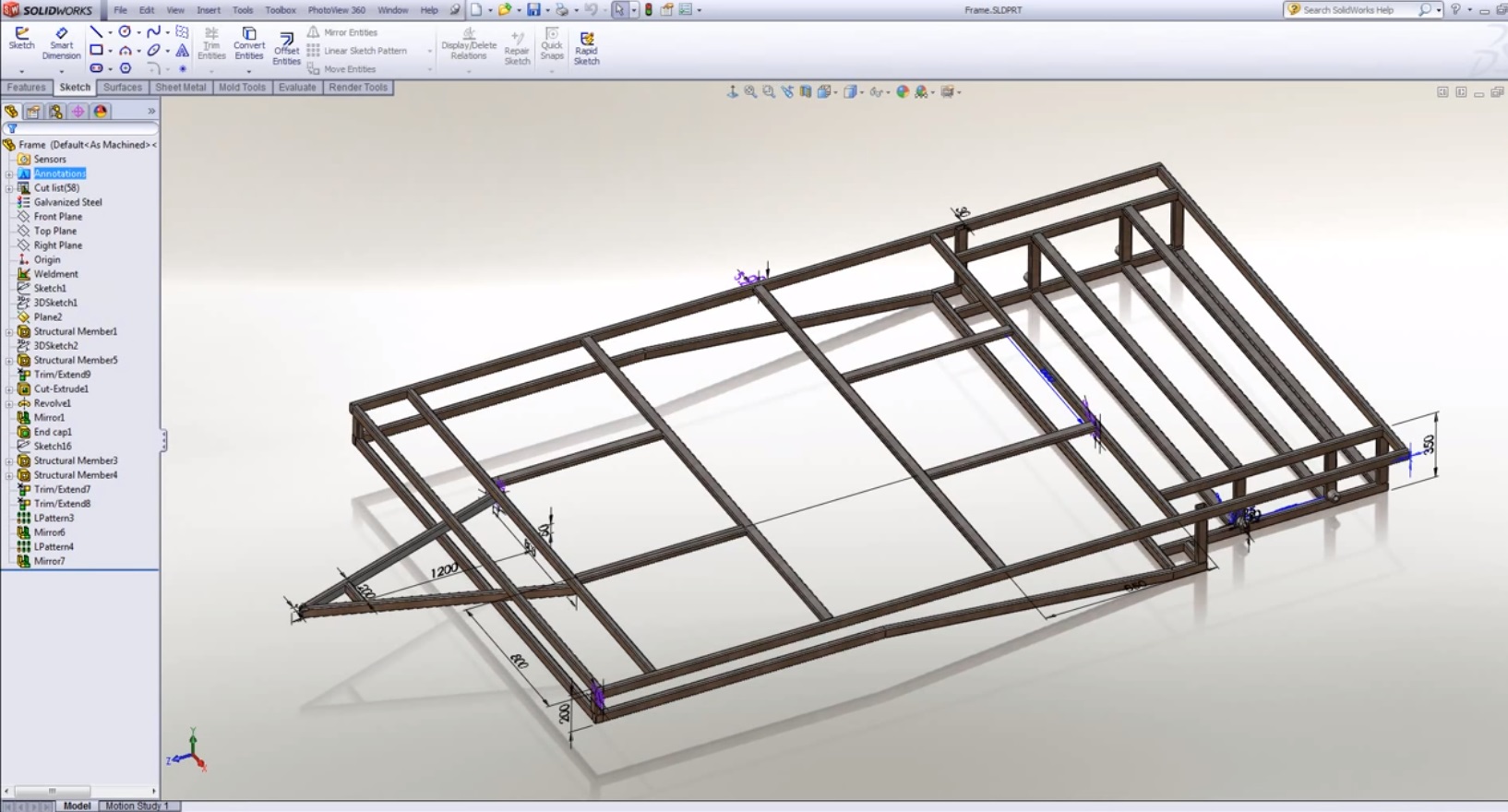
Task: Start Rapid Sketch mode
Action: point(586,48)
